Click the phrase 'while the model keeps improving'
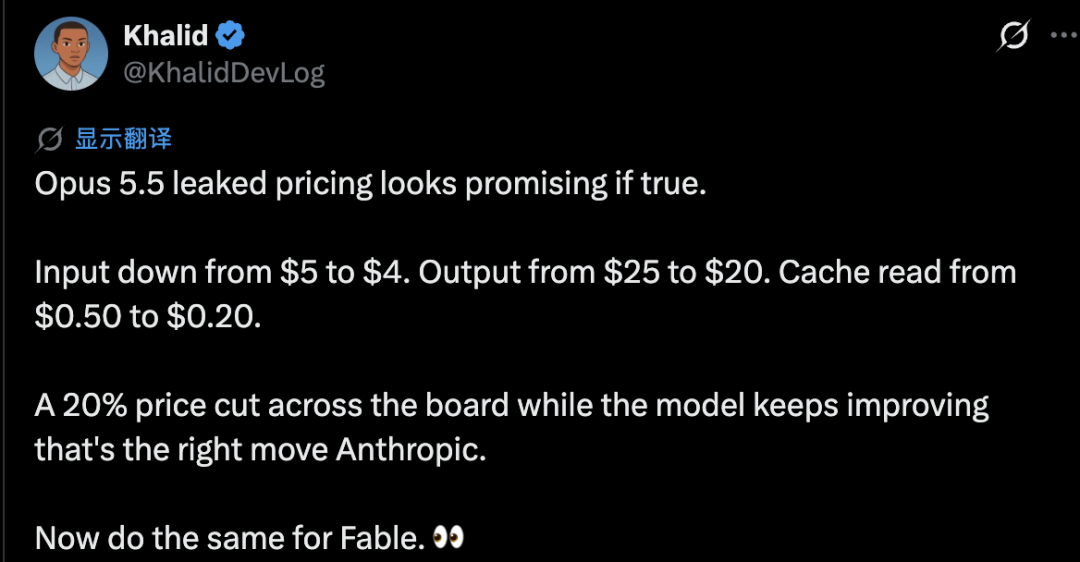The width and height of the screenshot is (1080, 562). [754, 406]
